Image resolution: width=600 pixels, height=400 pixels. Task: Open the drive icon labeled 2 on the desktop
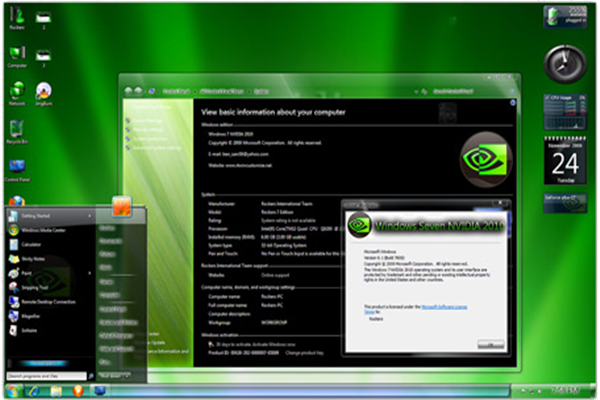[x=43, y=19]
